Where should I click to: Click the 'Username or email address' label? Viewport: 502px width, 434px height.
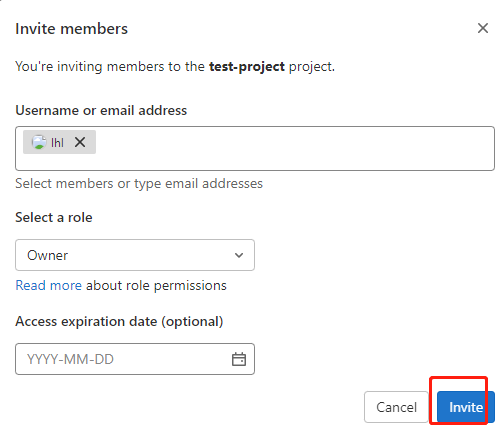click(x=101, y=110)
